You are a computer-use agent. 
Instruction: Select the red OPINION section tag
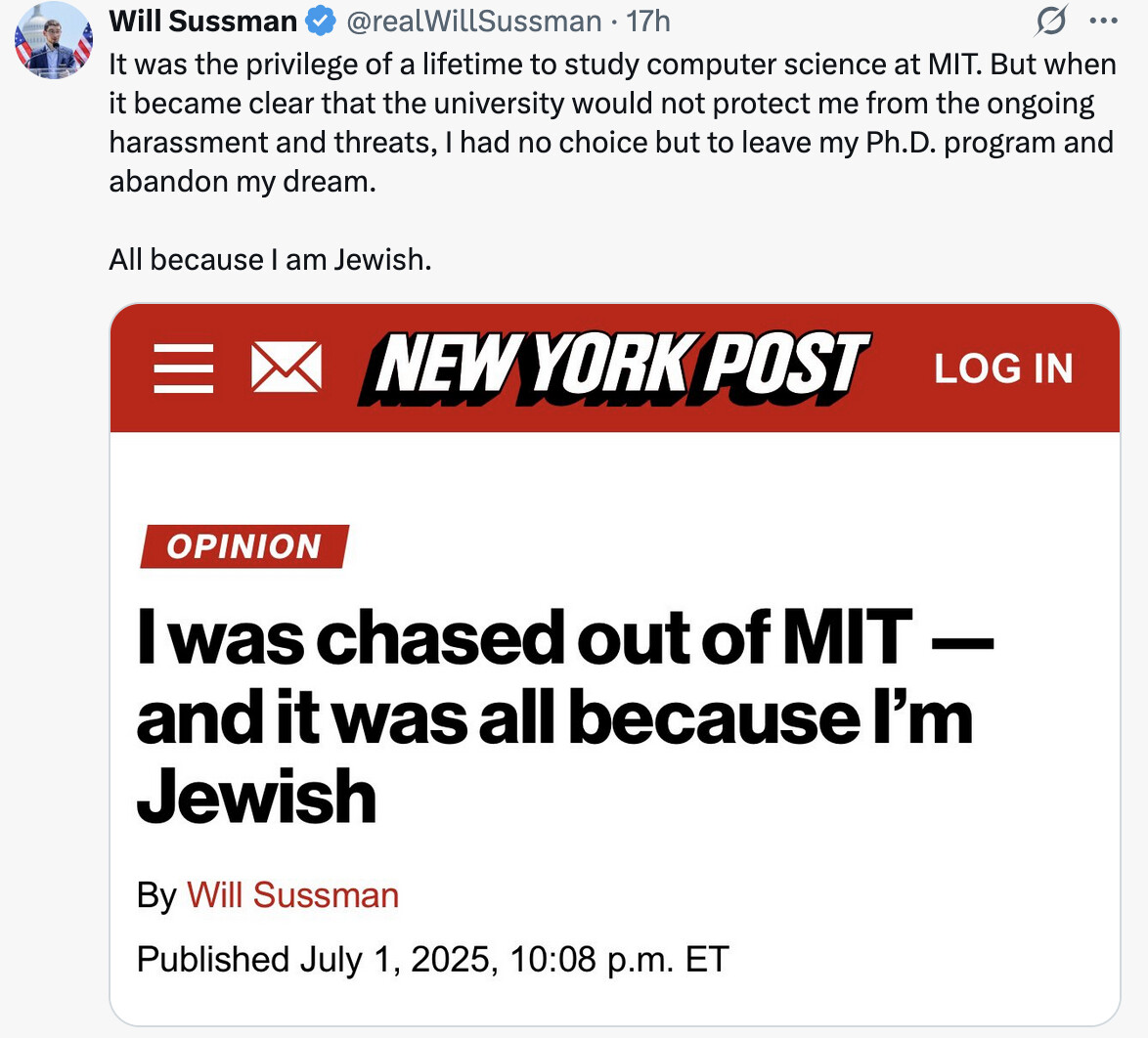coord(244,546)
